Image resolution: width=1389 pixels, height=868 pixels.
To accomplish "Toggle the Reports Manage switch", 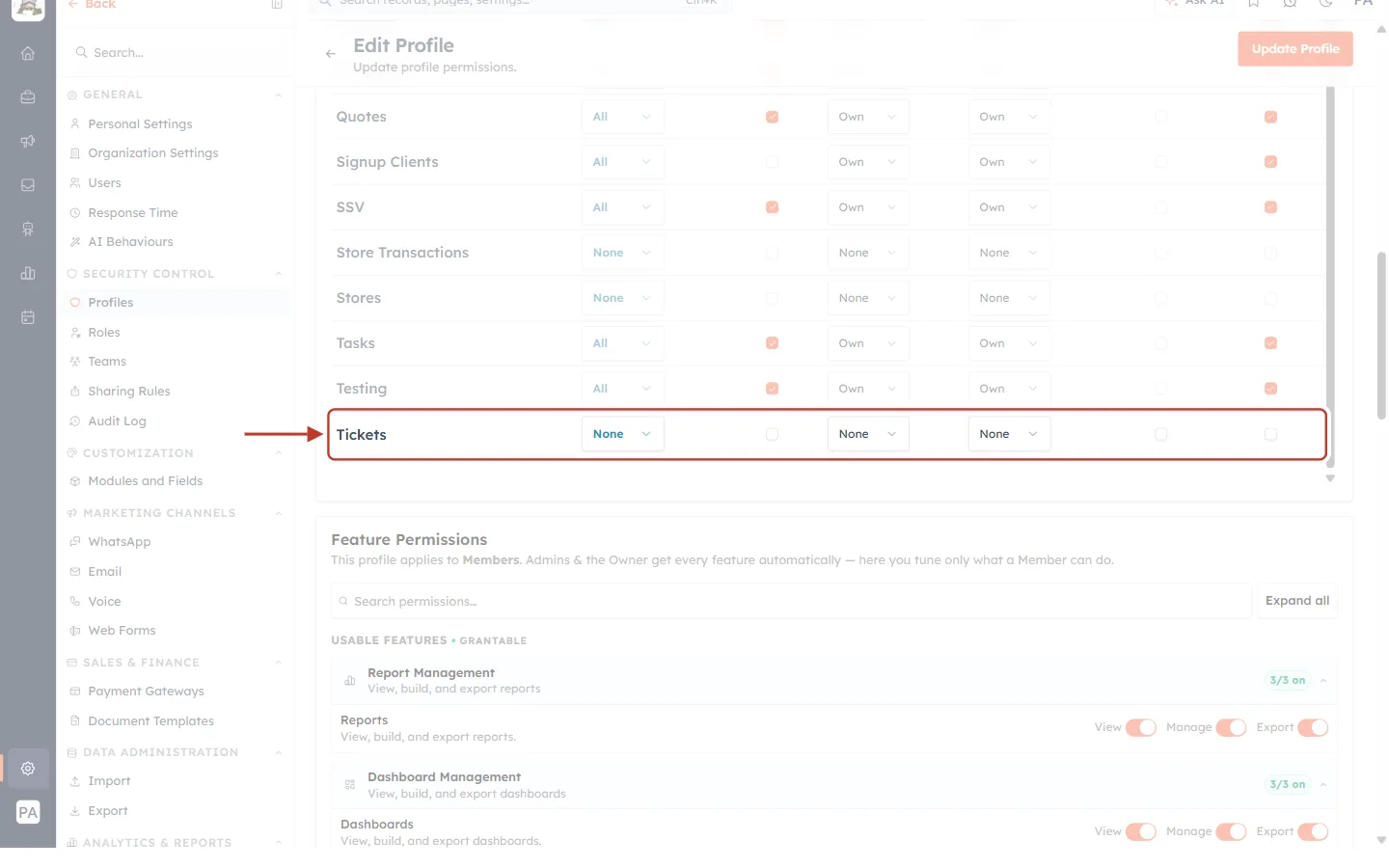I will pos(1231,728).
